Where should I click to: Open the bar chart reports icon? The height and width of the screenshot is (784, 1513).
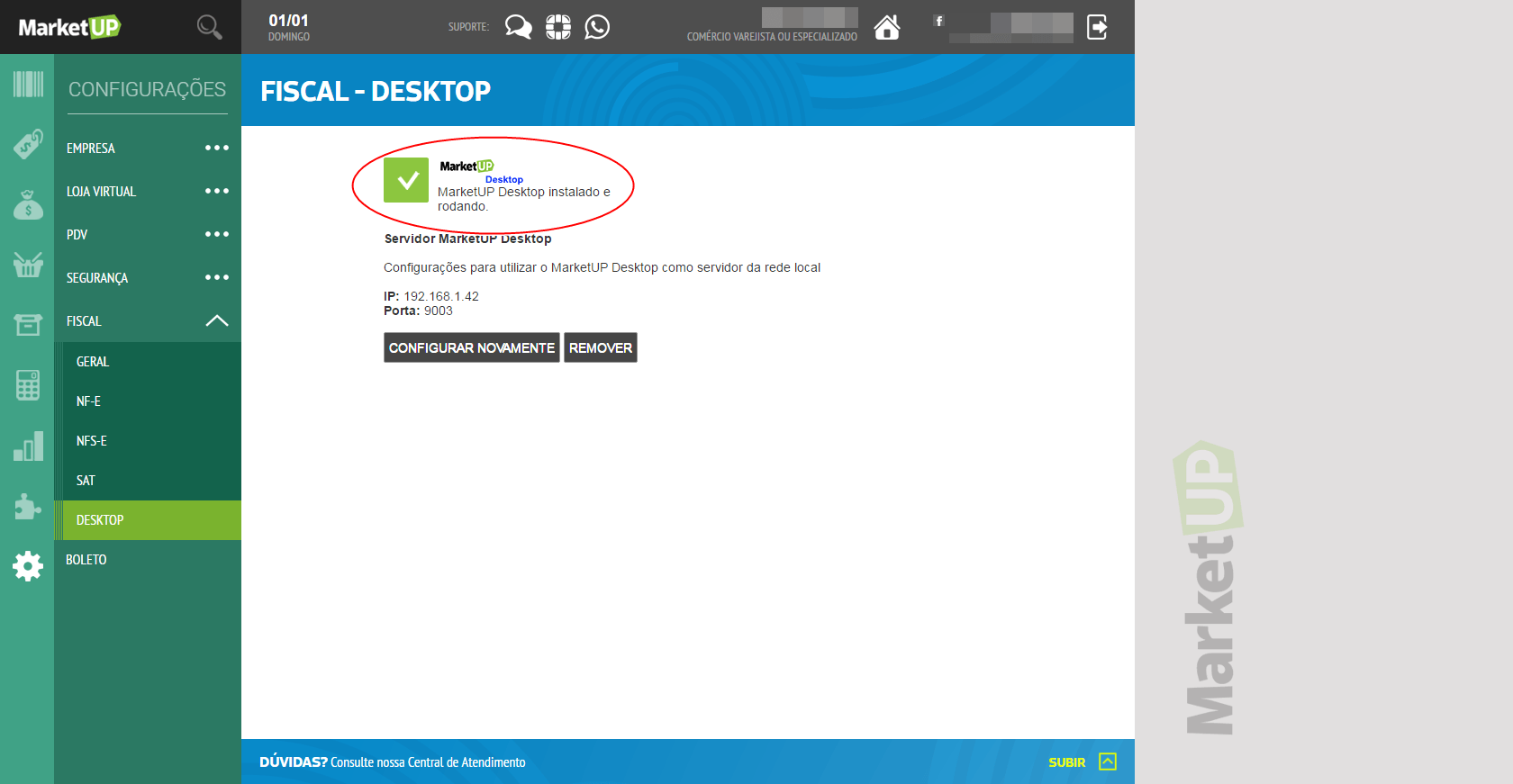tap(28, 446)
